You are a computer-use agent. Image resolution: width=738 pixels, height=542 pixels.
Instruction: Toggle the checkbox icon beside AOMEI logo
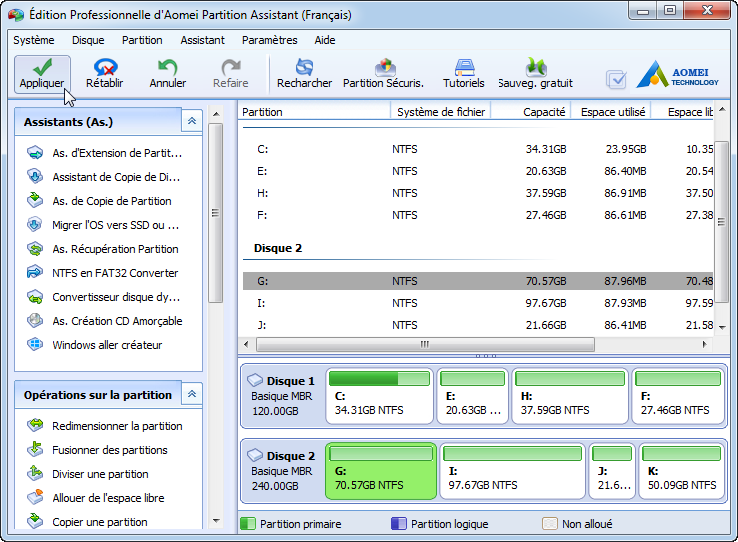click(617, 79)
